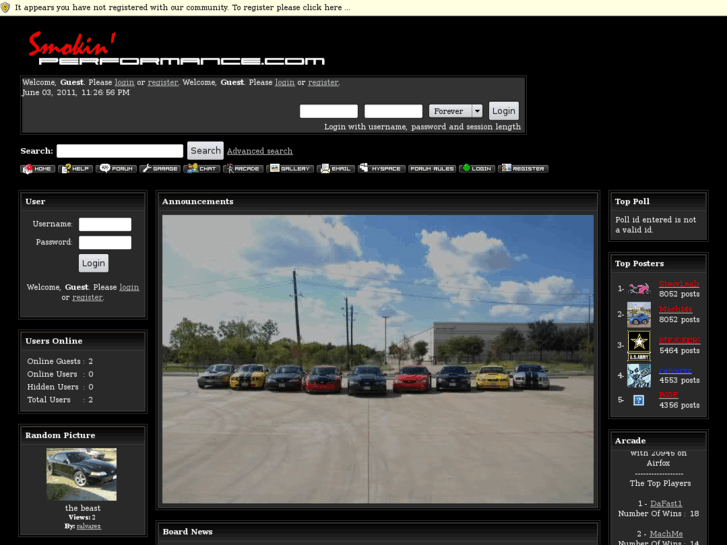Open the Email nav button
This screenshot has height=545, width=727.
(x=336, y=168)
